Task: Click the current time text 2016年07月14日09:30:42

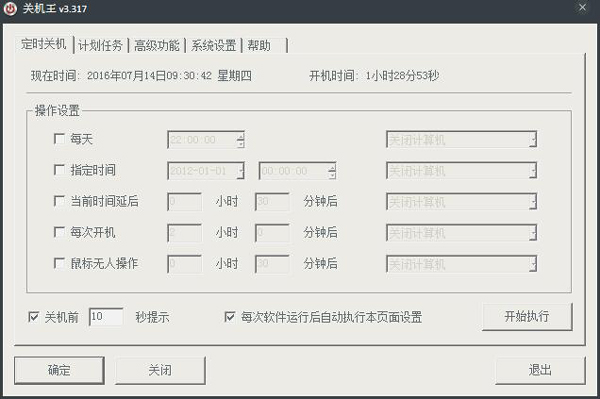Action: pyautogui.click(x=149, y=76)
